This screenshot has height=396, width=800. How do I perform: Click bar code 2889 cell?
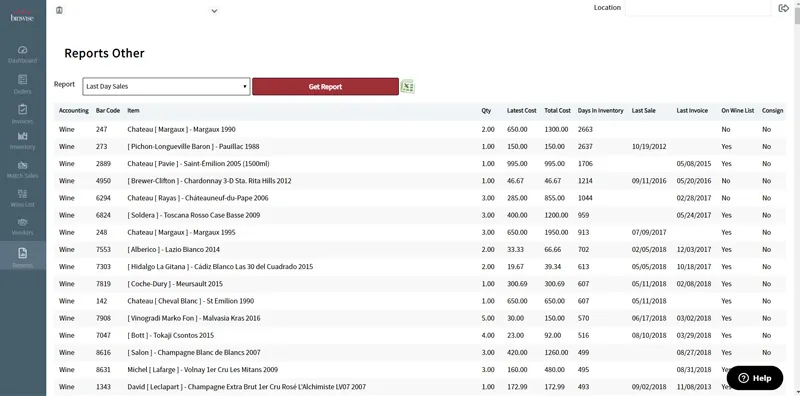coord(103,164)
